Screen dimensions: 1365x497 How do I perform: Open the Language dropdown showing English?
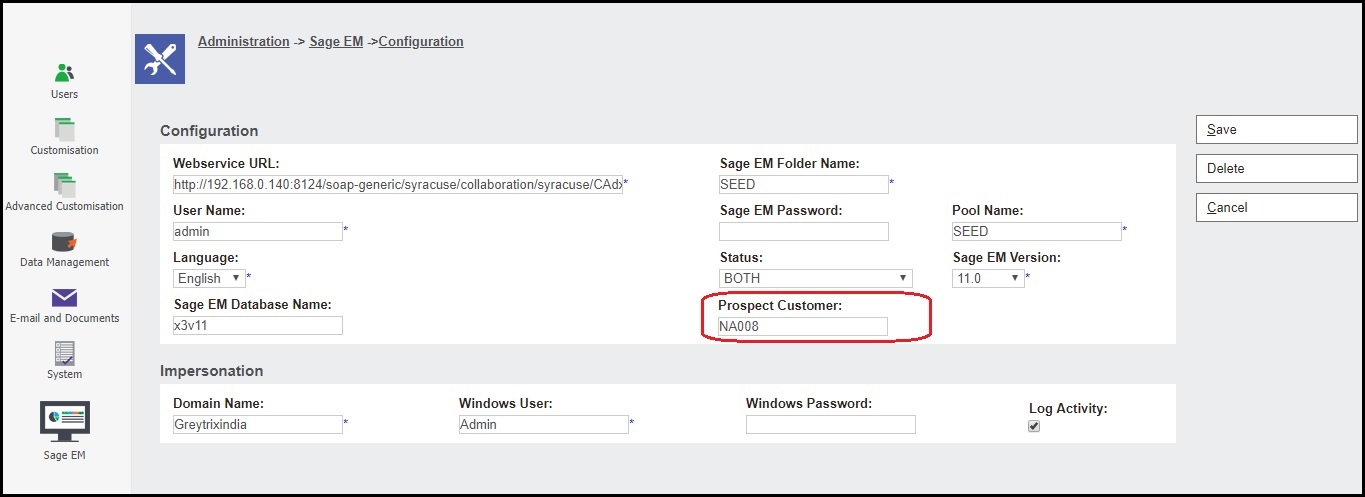point(209,278)
